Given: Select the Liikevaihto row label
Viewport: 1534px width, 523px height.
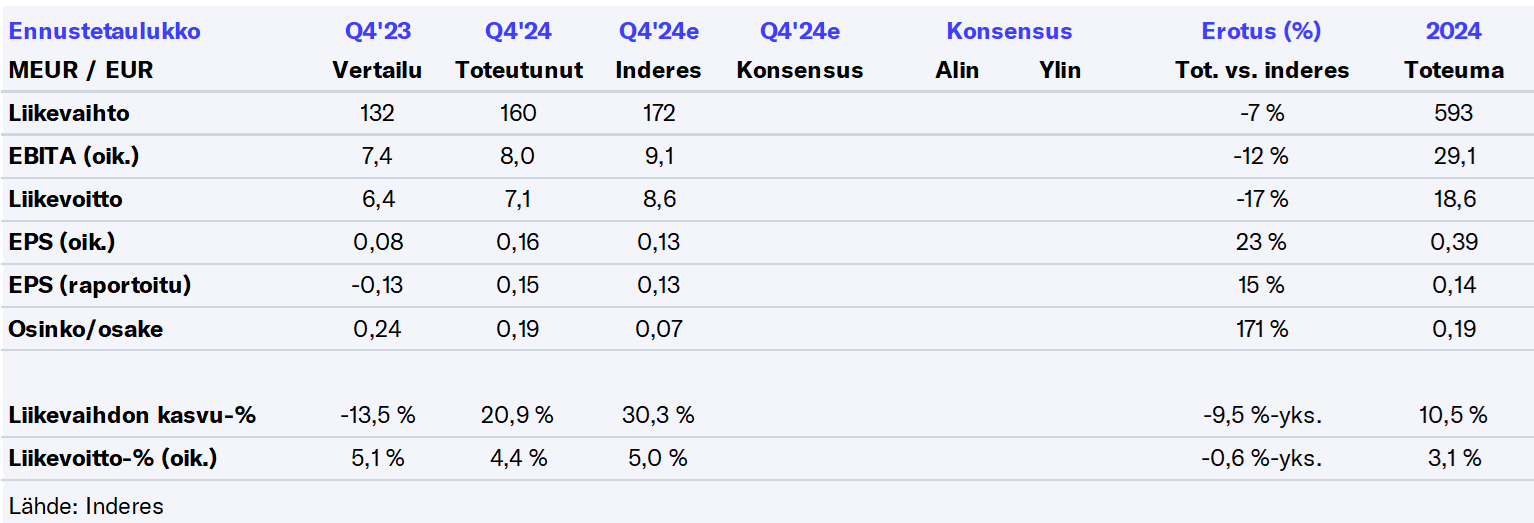Looking at the screenshot, I should [69, 114].
